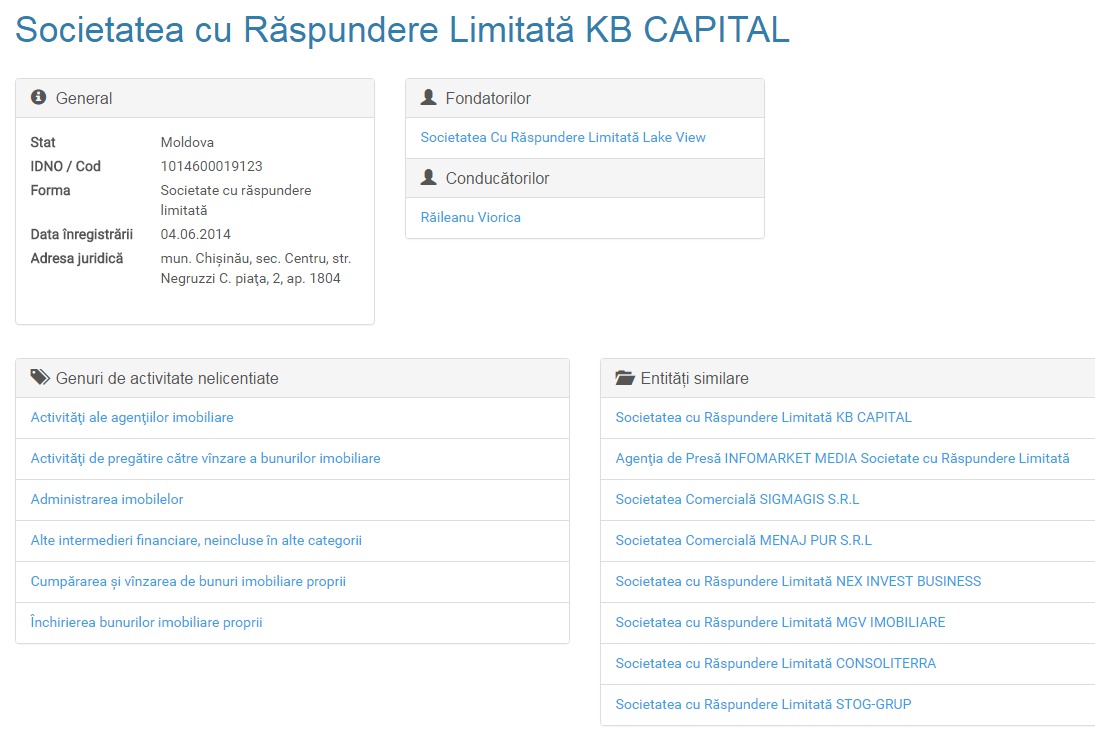The image size is (1095, 733).
Task: Open Cumpărarea și vînzarea de bunuri imobiliare
Action: (x=189, y=582)
